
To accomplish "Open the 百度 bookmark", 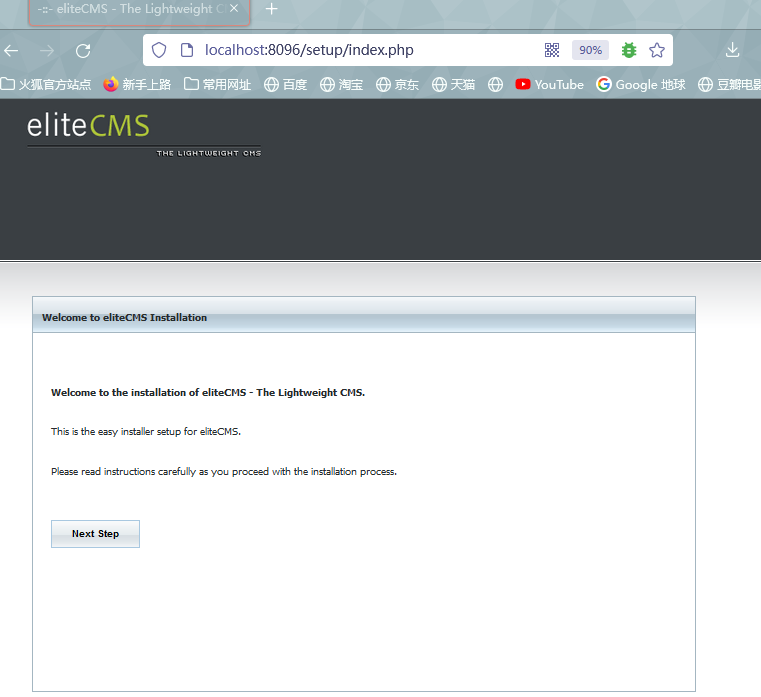I will (x=285, y=84).
